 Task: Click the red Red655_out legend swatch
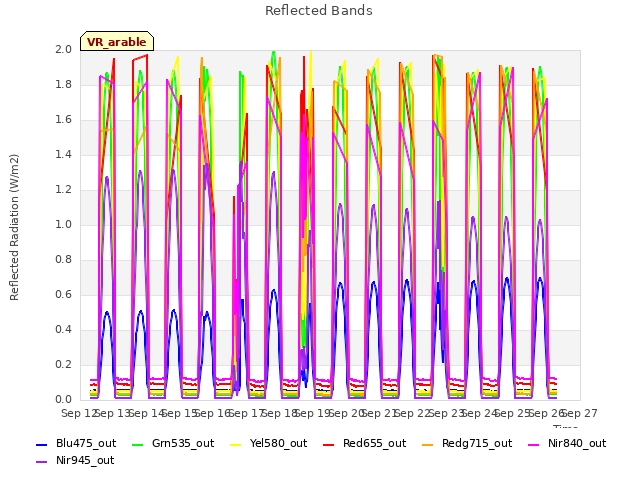click(329, 444)
